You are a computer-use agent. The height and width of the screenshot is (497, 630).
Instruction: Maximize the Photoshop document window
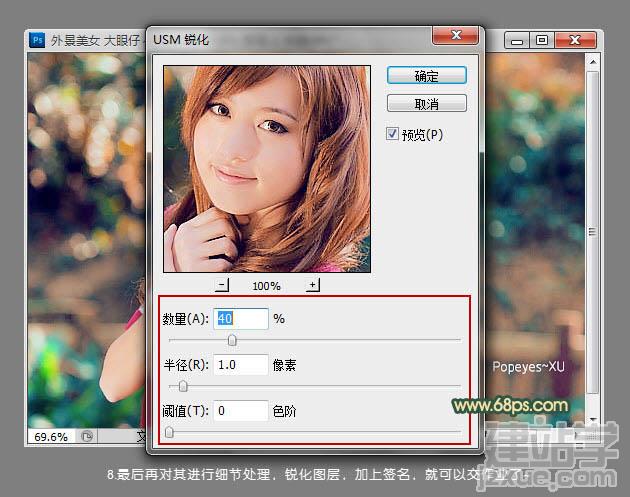pyautogui.click(x=542, y=40)
